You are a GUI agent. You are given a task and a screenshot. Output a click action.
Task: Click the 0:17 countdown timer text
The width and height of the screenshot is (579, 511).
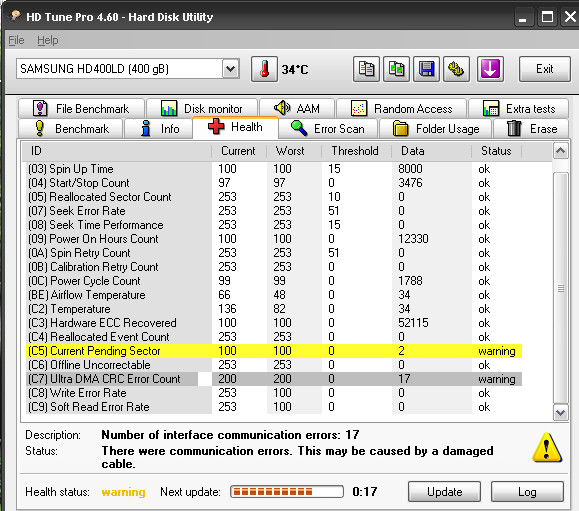[x=364, y=491]
